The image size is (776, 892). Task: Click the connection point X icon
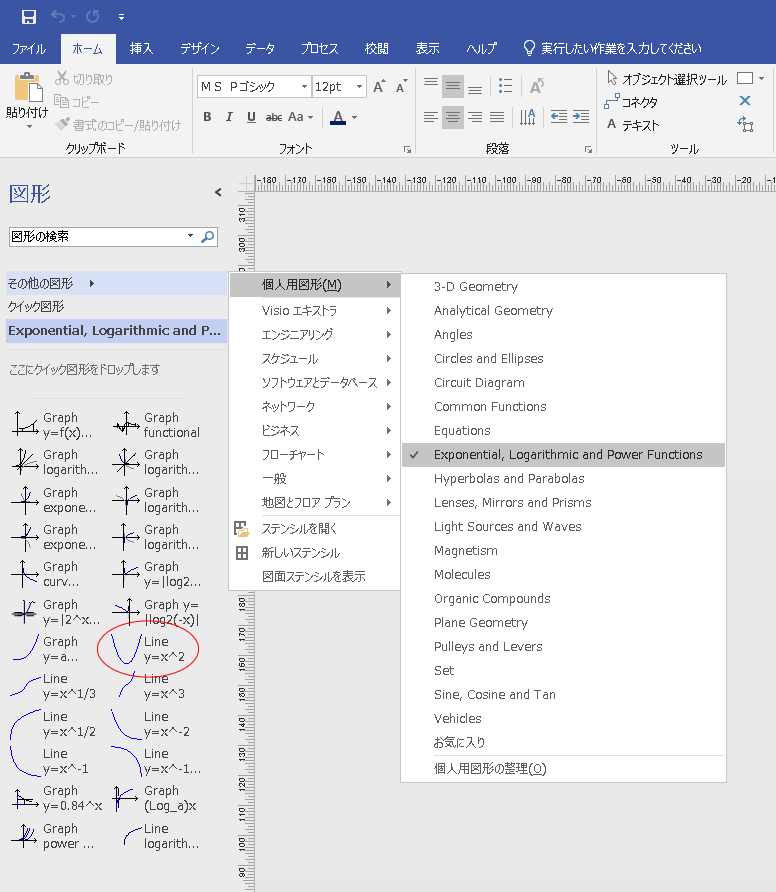click(x=745, y=101)
